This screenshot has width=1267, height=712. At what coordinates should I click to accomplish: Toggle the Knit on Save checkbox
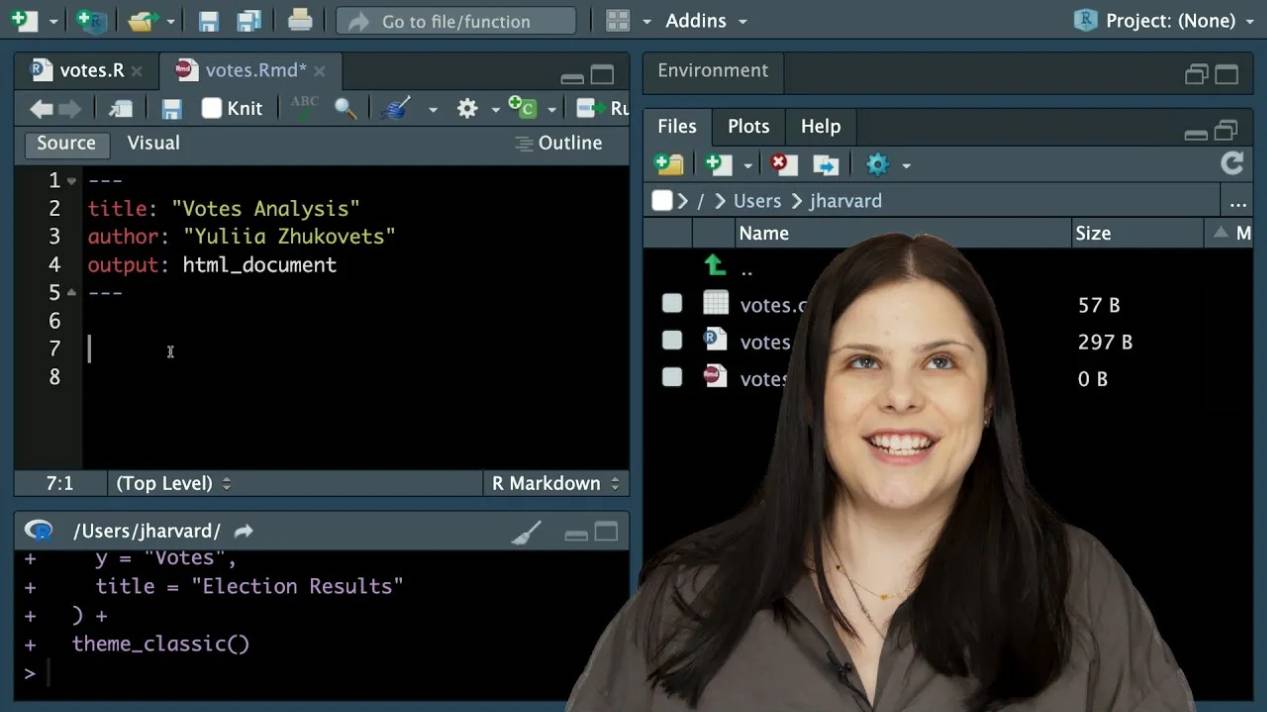(212, 108)
